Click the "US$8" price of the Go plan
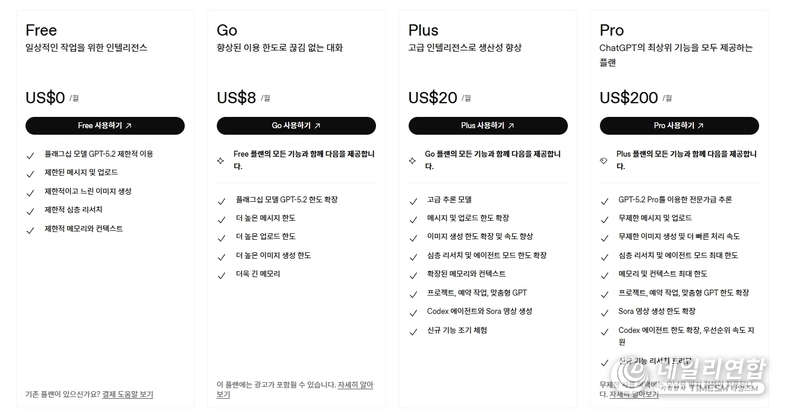The image size is (790, 416). 237,98
